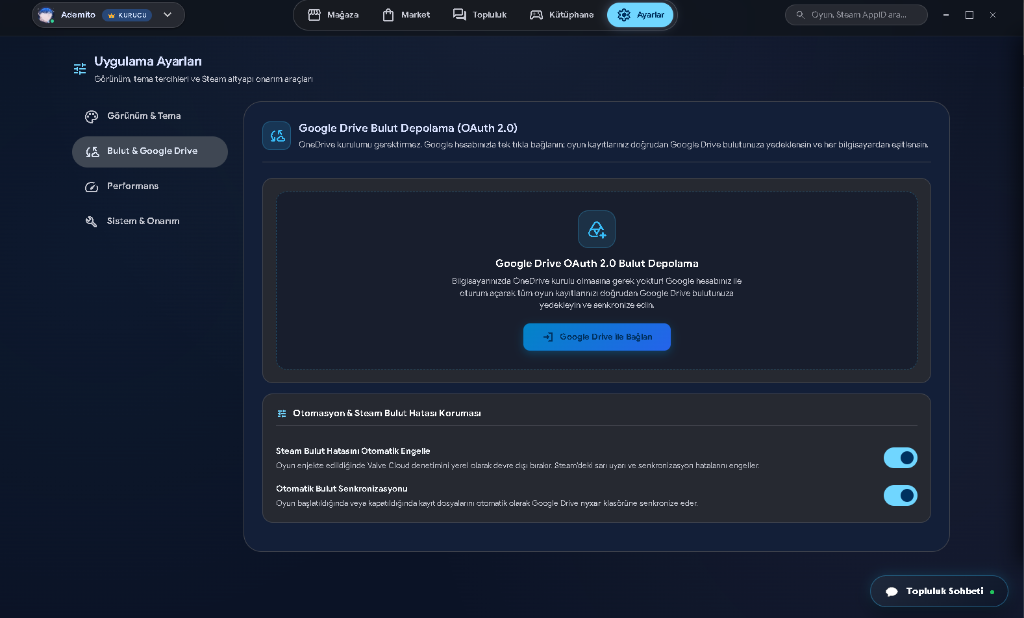
Task: Open the Kütüphane library tab
Action: [x=562, y=14]
